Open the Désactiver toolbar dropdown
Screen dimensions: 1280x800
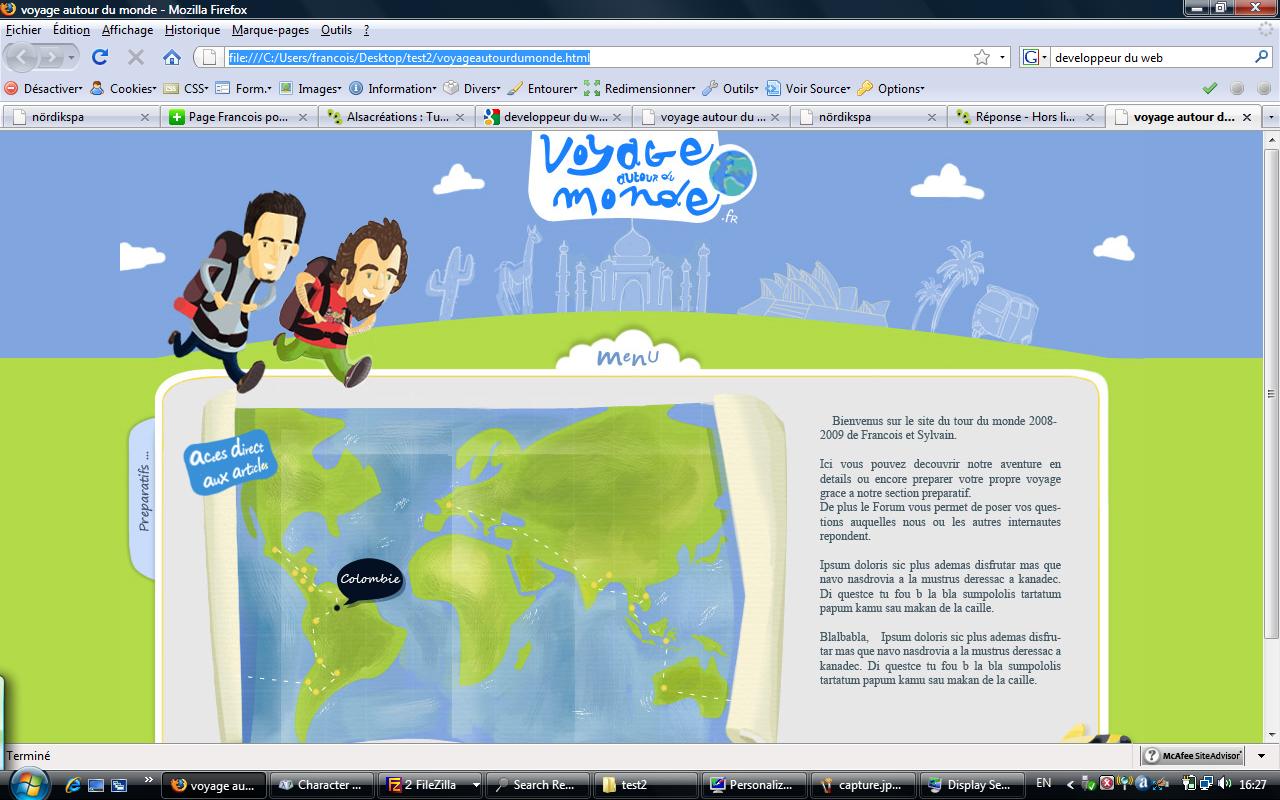tap(44, 88)
